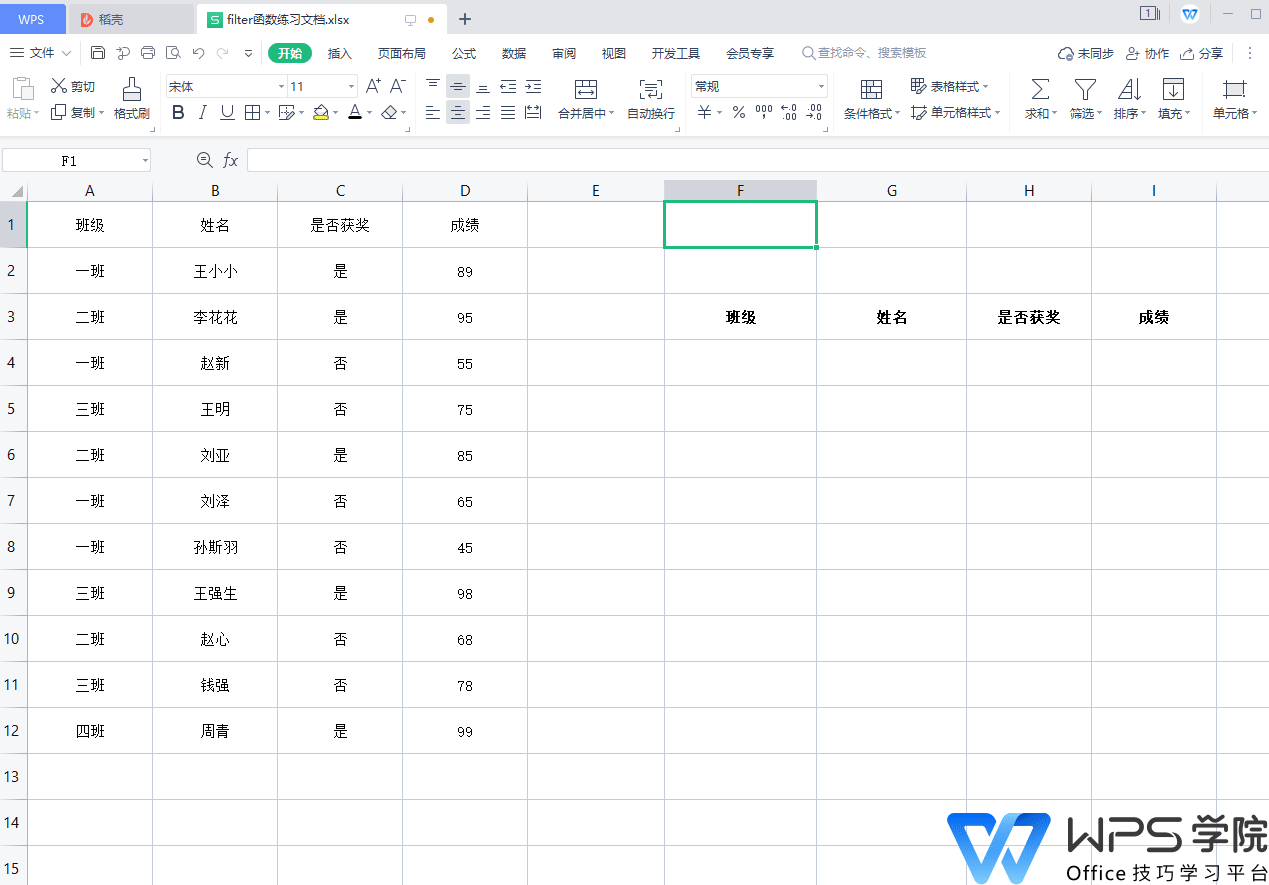Viewport: 1269px width, 885px height.
Task: Select cell containing 李花花
Action: 215,317
